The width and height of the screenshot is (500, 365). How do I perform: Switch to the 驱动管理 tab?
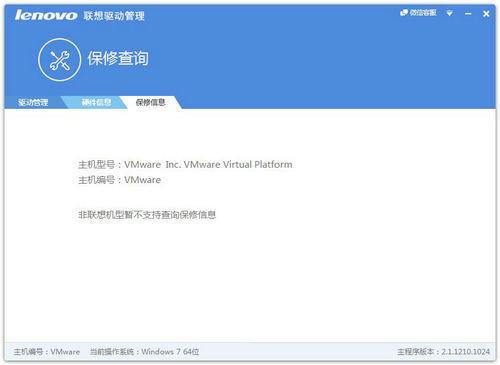point(33,102)
